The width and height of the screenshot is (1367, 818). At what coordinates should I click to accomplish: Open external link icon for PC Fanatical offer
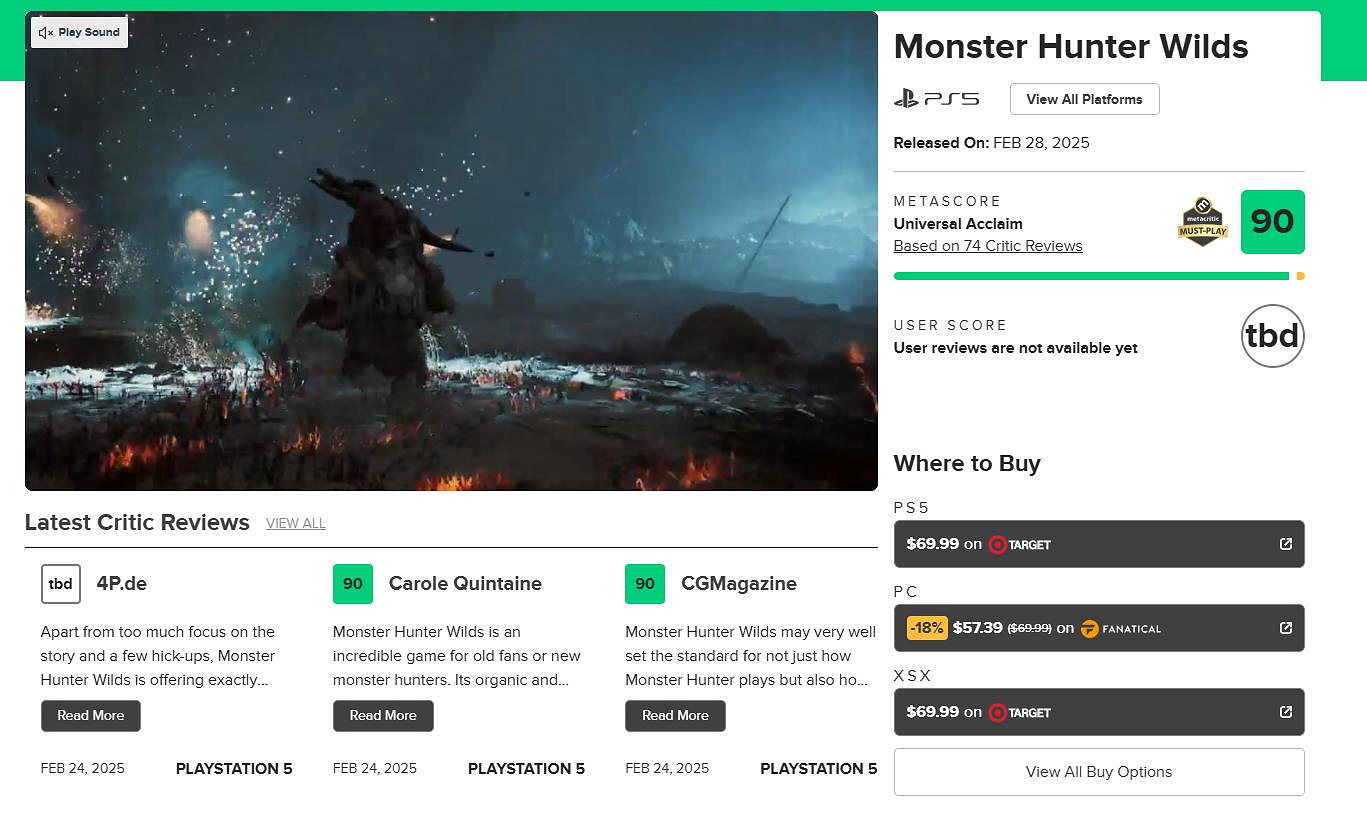tap(1285, 628)
